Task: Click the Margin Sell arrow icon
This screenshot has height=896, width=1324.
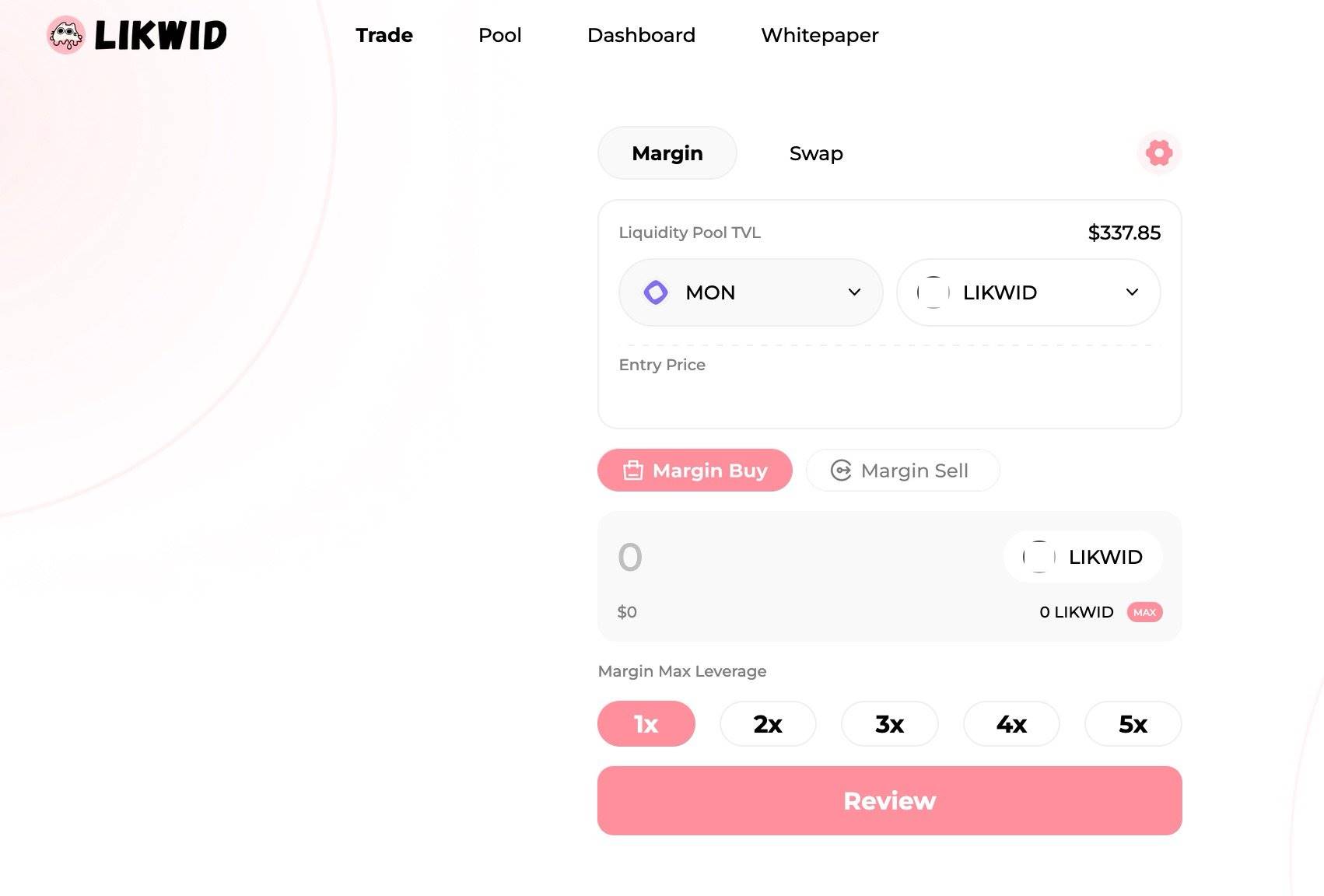Action: pos(841,471)
